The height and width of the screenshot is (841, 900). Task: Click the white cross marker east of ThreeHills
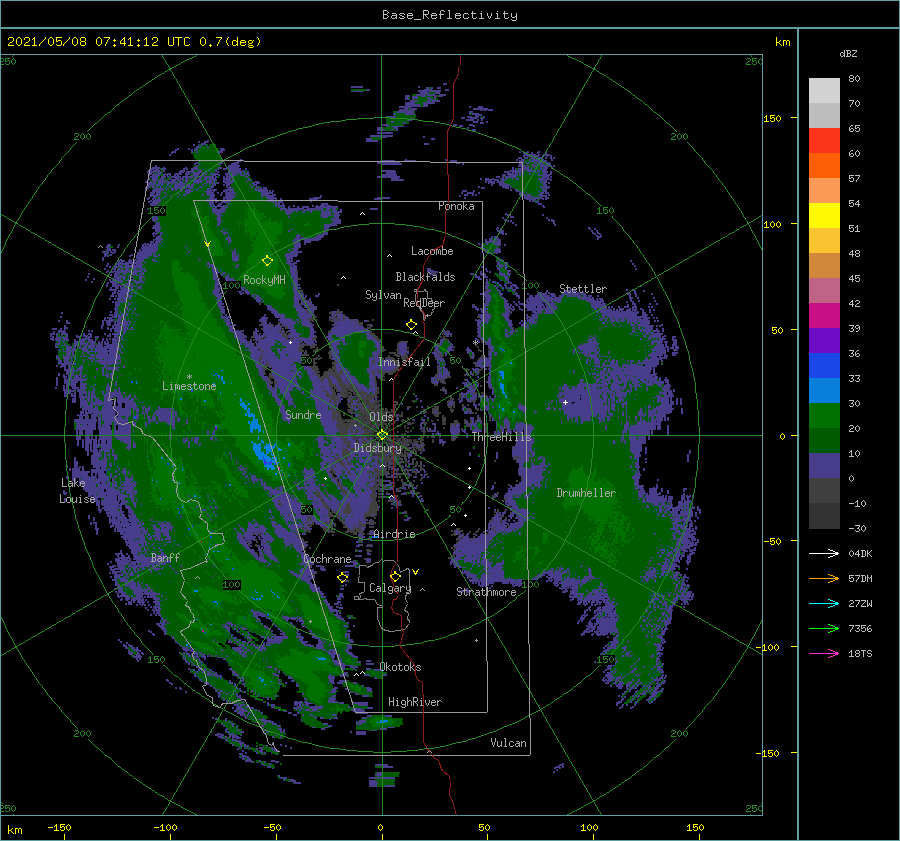coord(565,402)
